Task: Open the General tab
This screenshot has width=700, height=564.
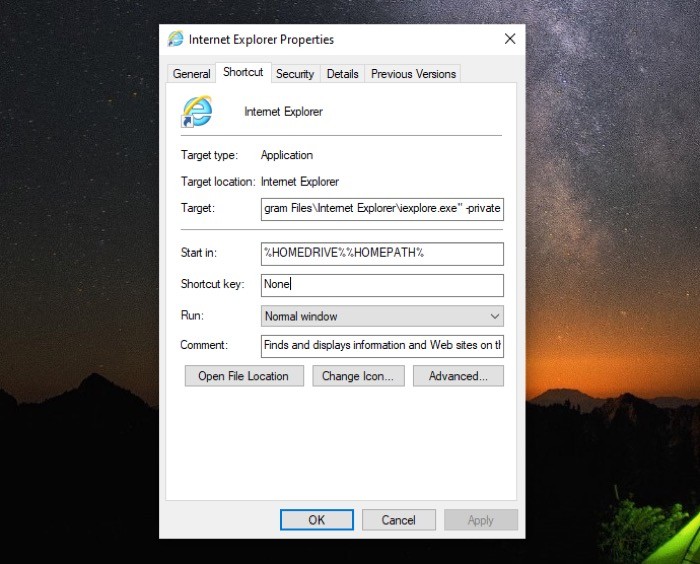Action: coord(192,74)
